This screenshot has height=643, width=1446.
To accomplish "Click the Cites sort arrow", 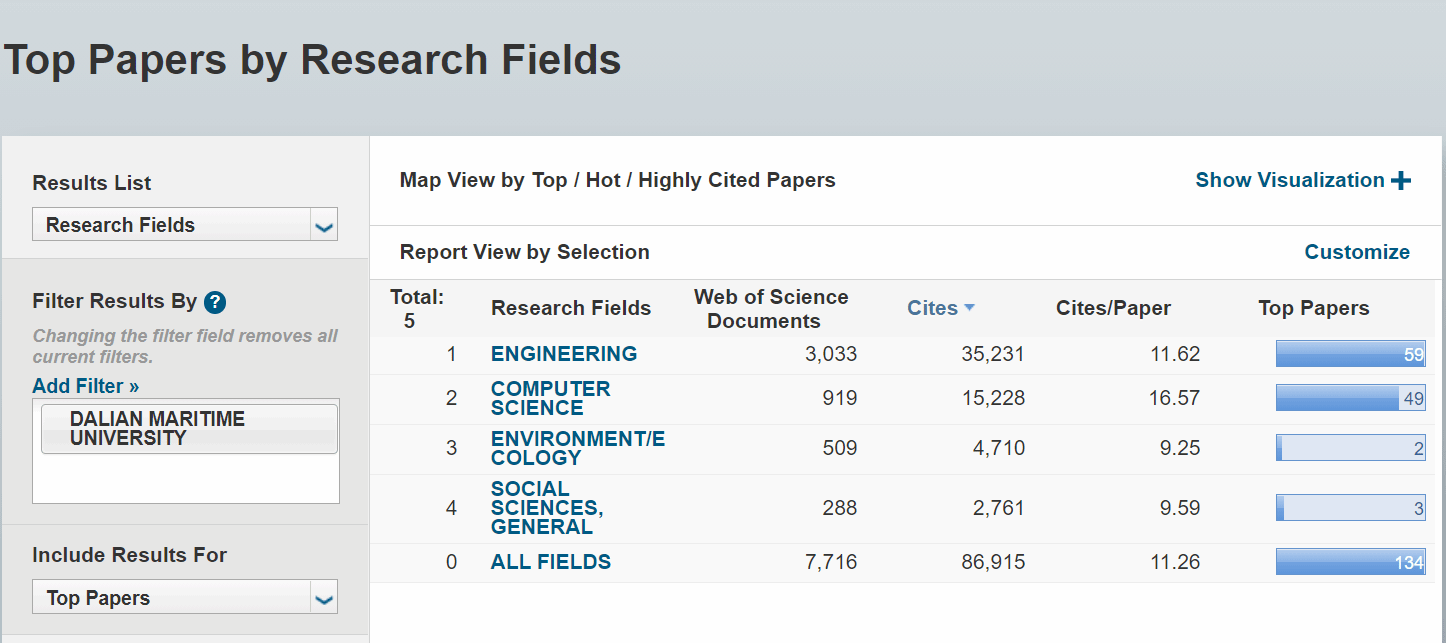I will tap(969, 308).
